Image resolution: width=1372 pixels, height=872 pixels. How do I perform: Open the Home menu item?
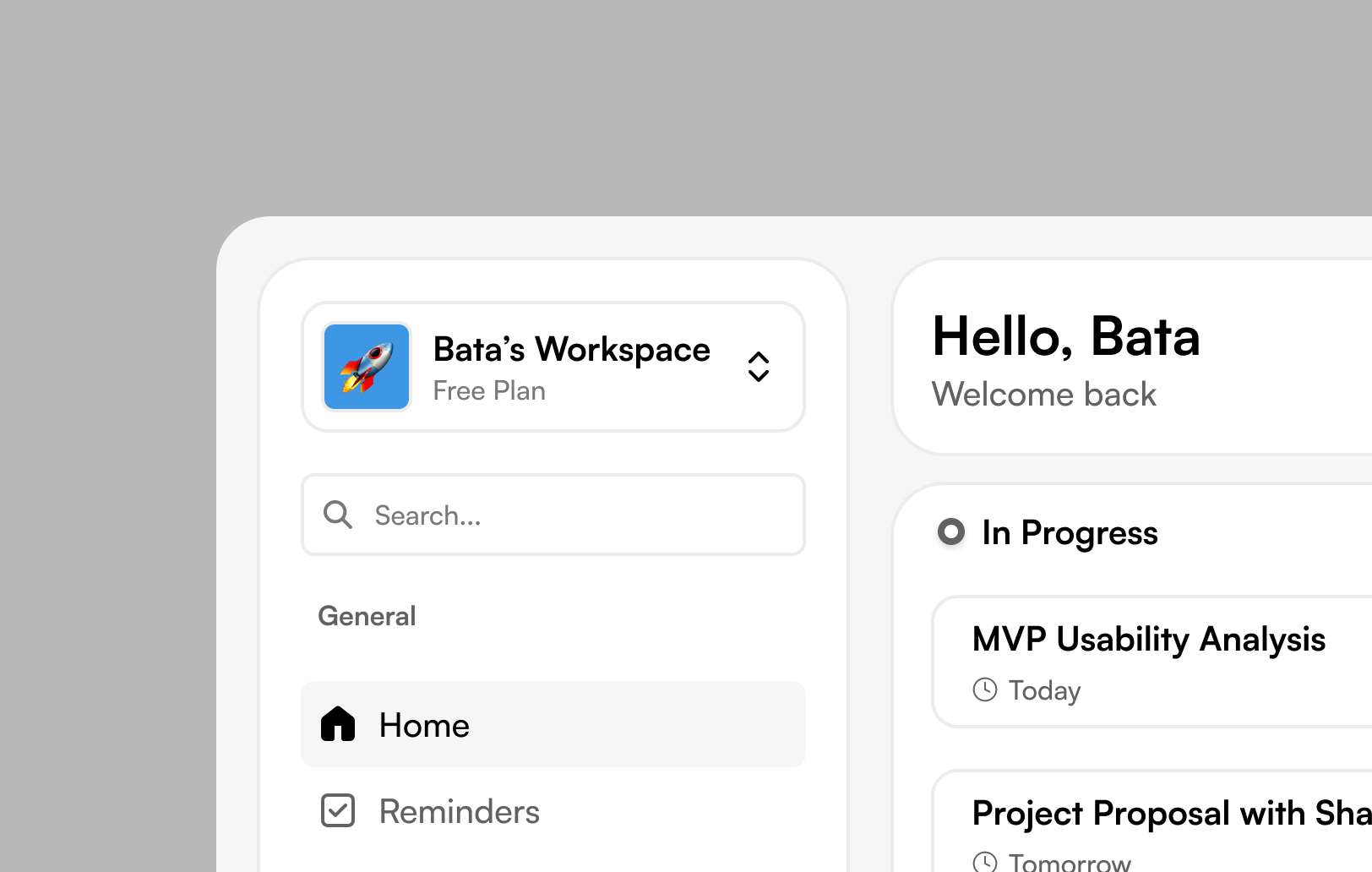coord(553,724)
